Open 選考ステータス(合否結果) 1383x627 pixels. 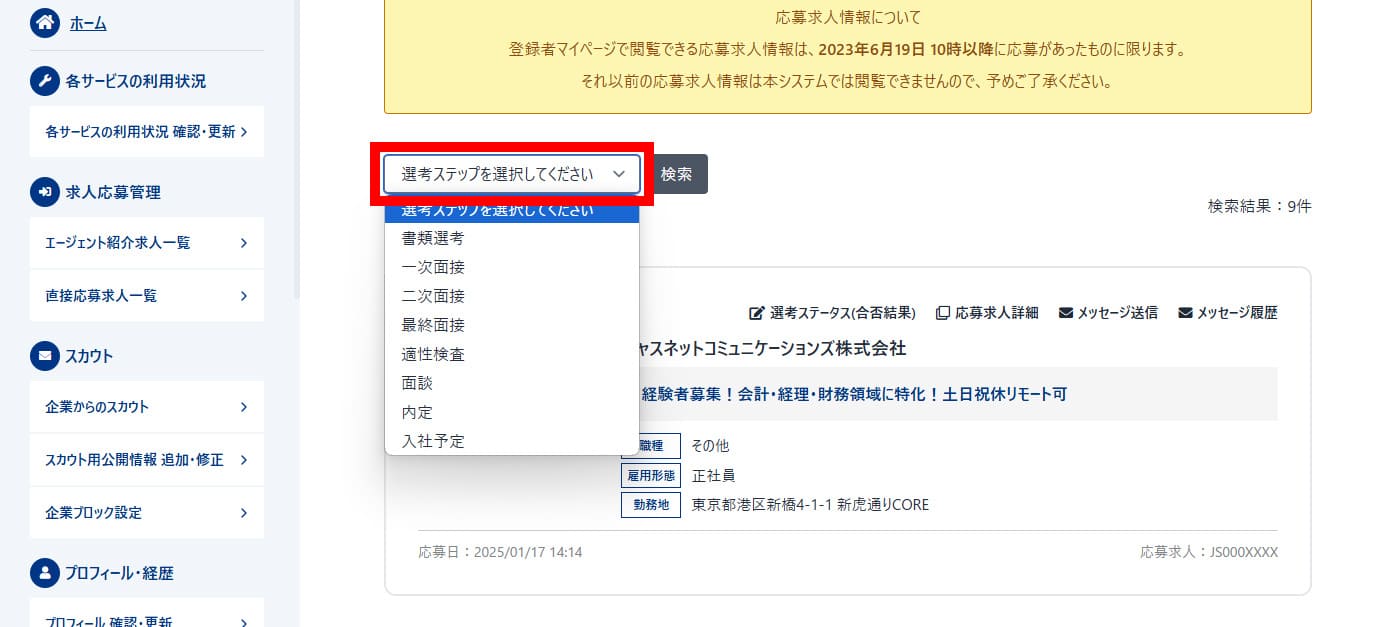coord(842,313)
